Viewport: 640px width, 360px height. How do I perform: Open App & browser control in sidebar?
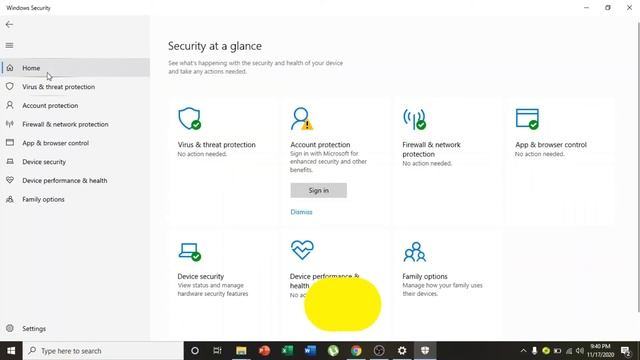(75, 143)
